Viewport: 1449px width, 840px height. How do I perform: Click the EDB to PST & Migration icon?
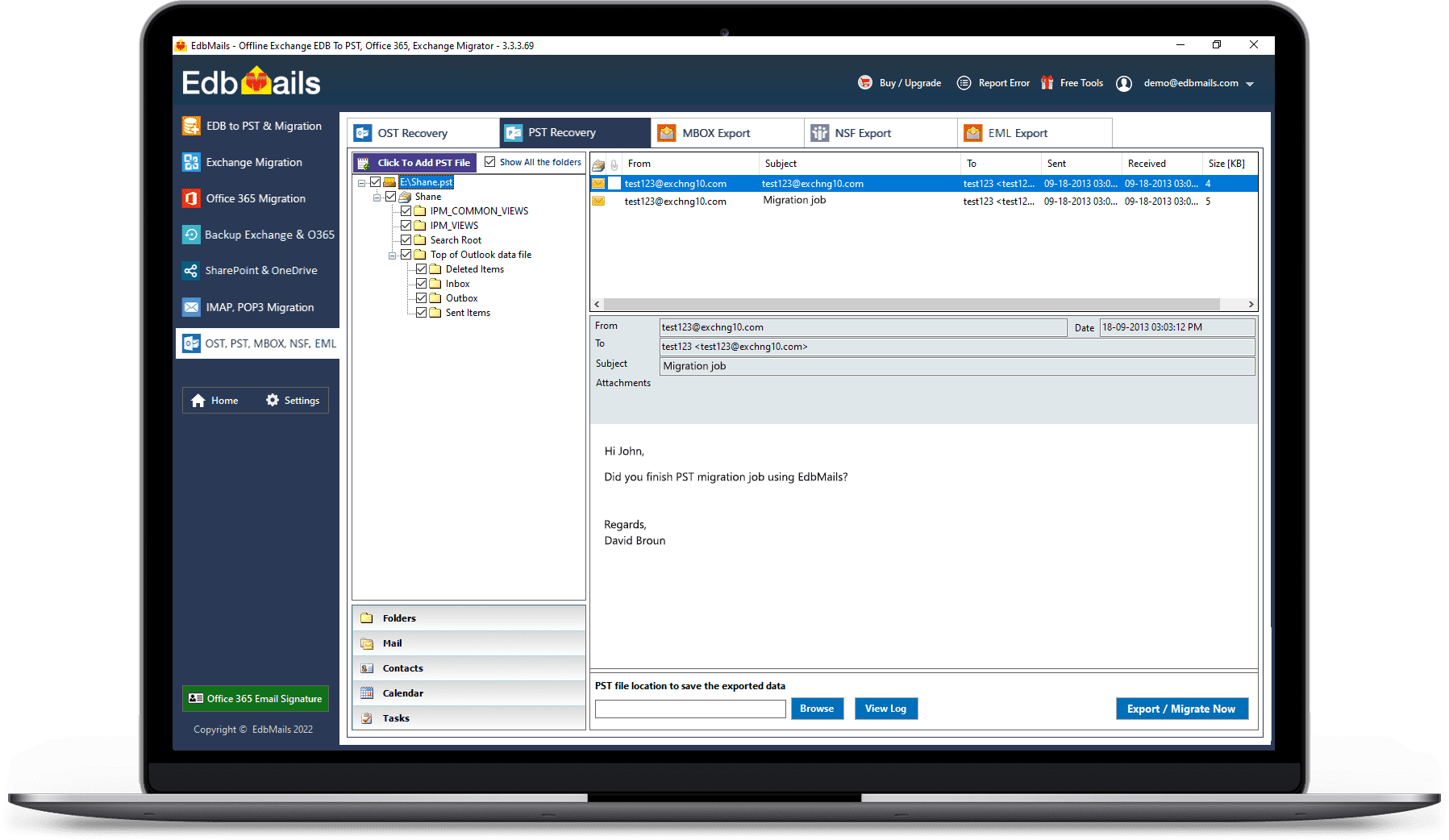(191, 126)
